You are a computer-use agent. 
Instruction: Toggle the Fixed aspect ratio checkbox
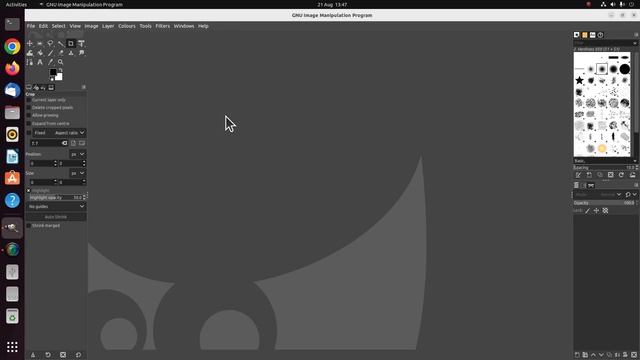click(29, 133)
